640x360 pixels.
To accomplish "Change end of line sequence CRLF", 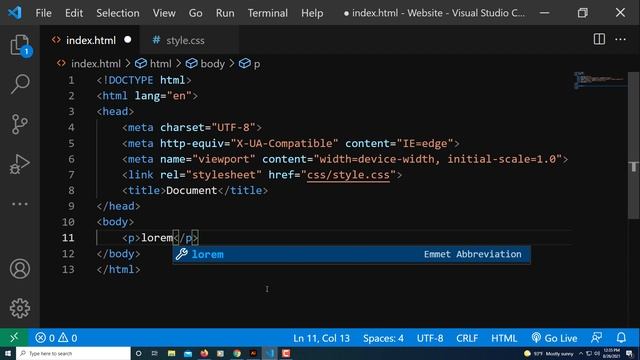I will 467,338.
